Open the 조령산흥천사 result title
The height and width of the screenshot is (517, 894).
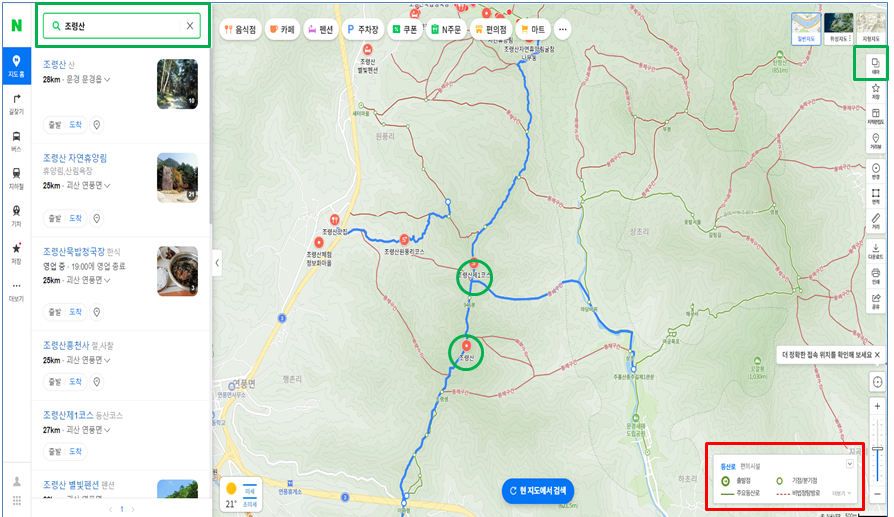click(66, 345)
